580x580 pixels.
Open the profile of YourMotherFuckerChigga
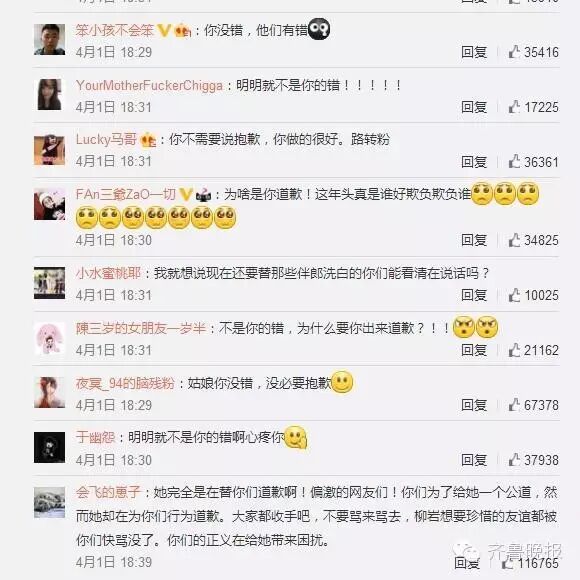click(x=149, y=85)
